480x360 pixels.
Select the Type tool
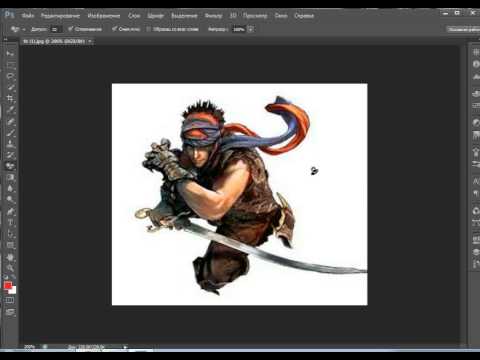pyautogui.click(x=10, y=223)
